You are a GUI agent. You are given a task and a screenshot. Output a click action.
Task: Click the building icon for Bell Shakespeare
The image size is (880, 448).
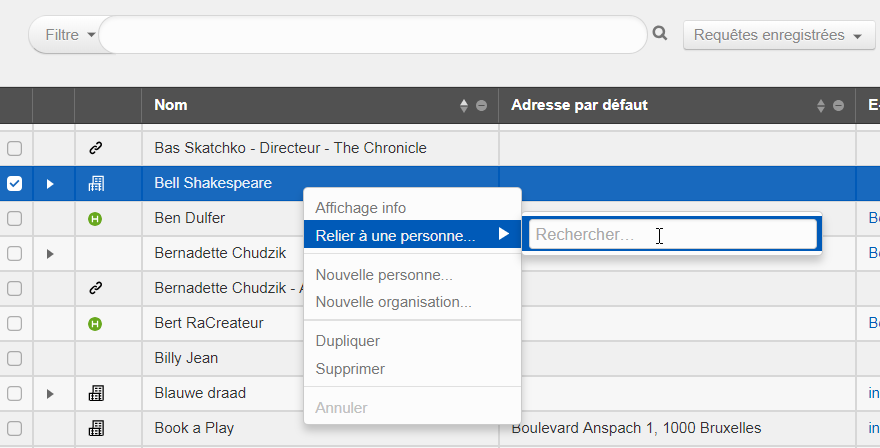[x=96, y=183]
